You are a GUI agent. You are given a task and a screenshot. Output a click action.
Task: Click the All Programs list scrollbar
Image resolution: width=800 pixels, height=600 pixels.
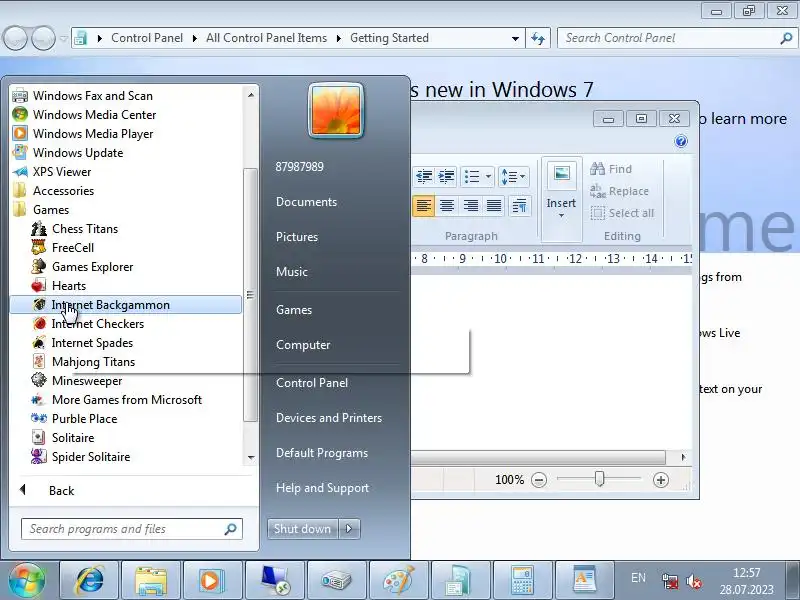(x=250, y=295)
